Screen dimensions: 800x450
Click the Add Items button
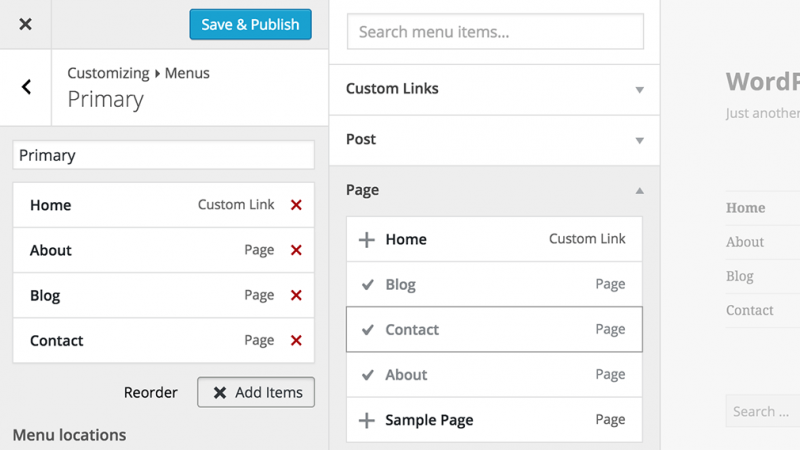point(256,392)
